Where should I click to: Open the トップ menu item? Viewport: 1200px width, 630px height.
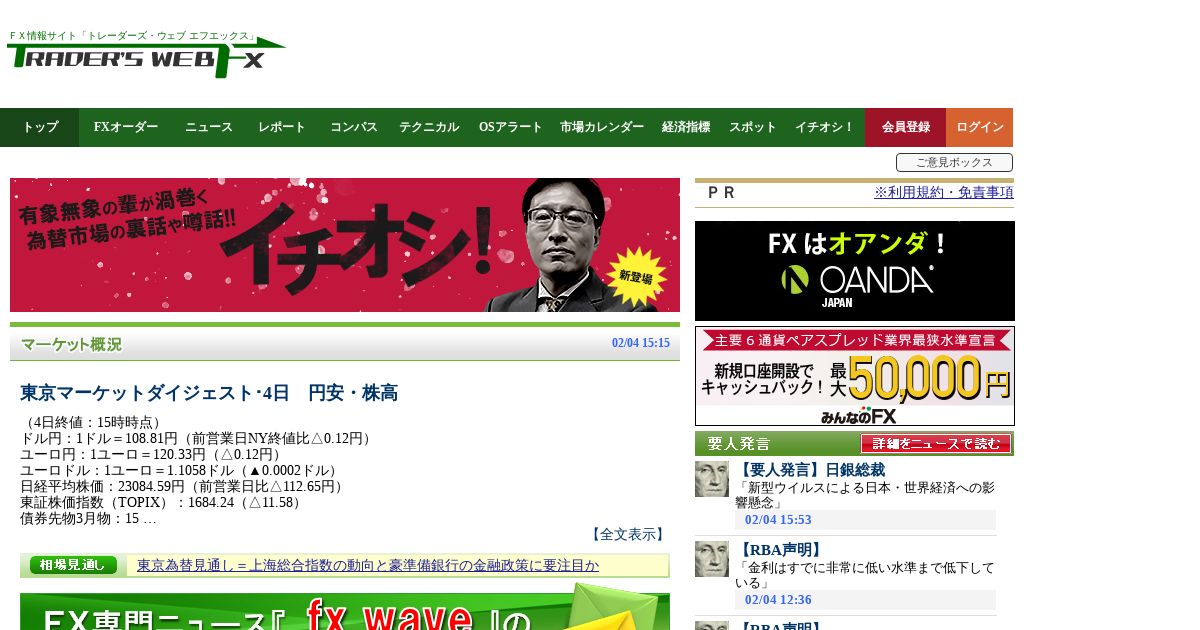pyautogui.click(x=40, y=127)
